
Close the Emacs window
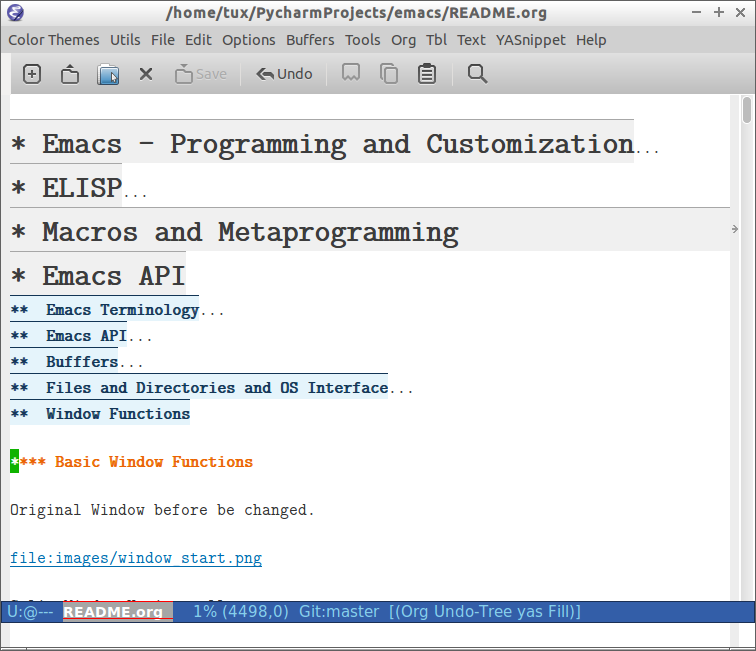pos(741,12)
